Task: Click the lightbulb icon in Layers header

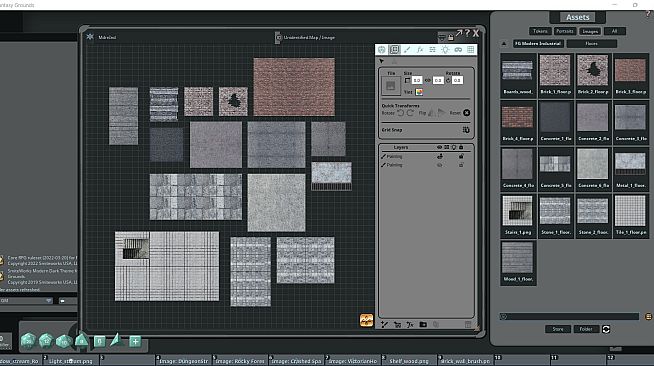Action: pos(454,147)
